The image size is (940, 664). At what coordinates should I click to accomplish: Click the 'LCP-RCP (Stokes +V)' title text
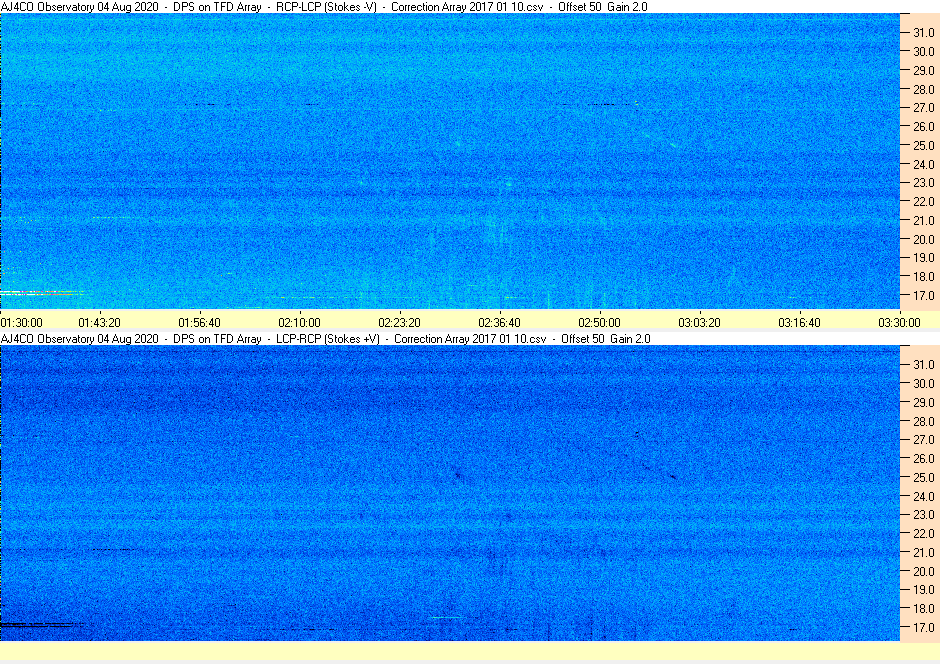[328, 339]
